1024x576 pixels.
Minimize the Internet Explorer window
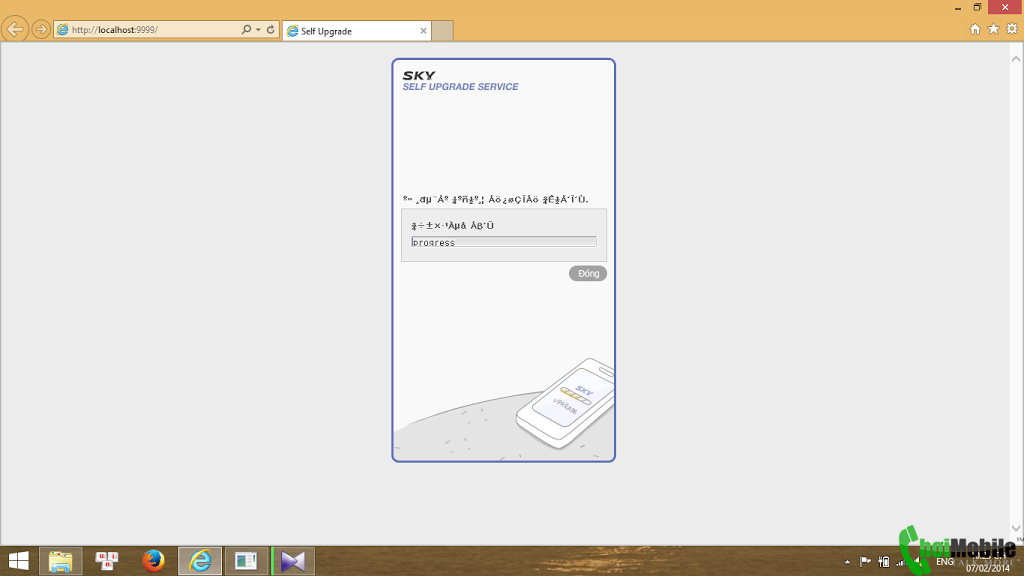958,8
